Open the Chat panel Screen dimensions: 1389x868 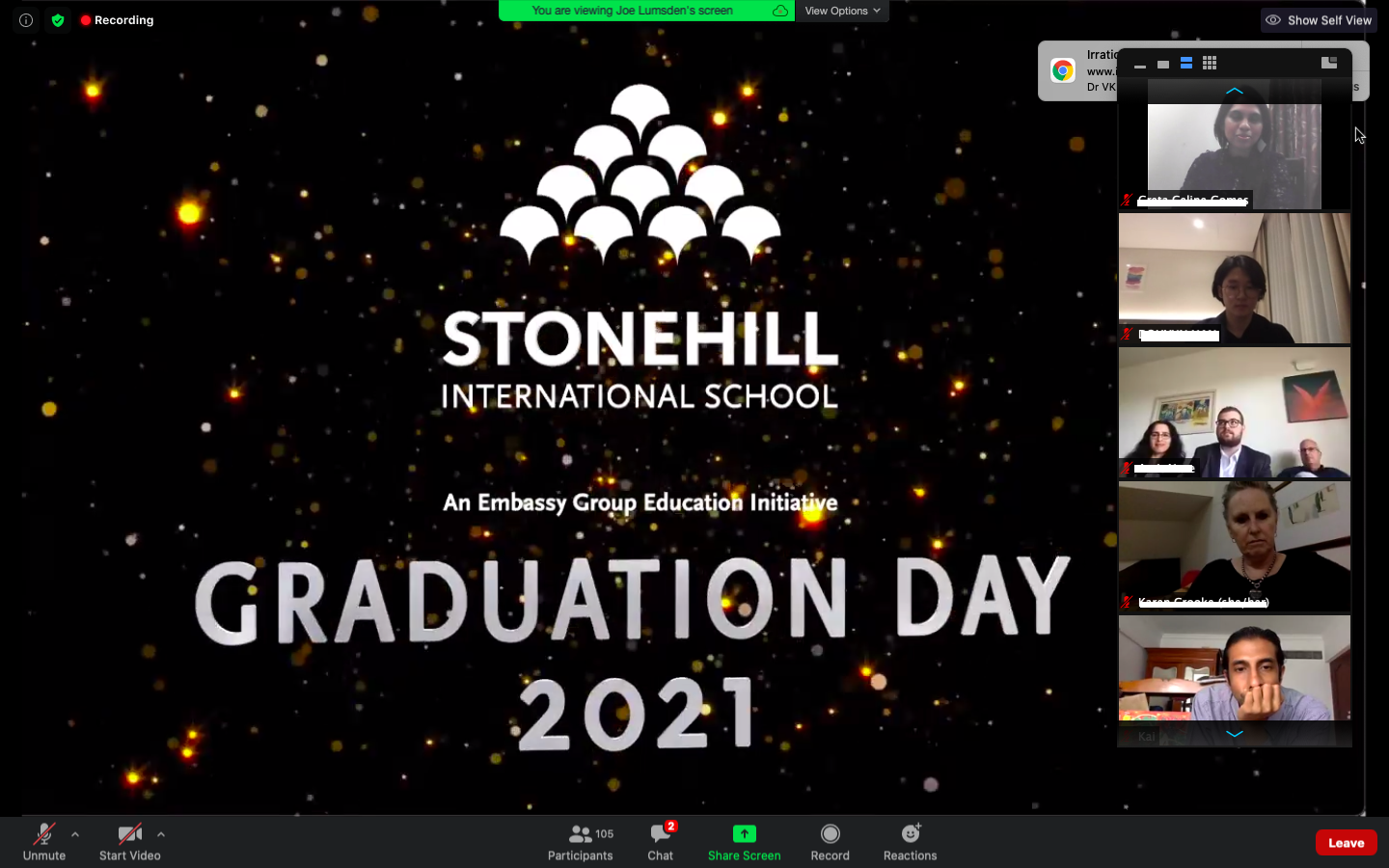pyautogui.click(x=661, y=841)
